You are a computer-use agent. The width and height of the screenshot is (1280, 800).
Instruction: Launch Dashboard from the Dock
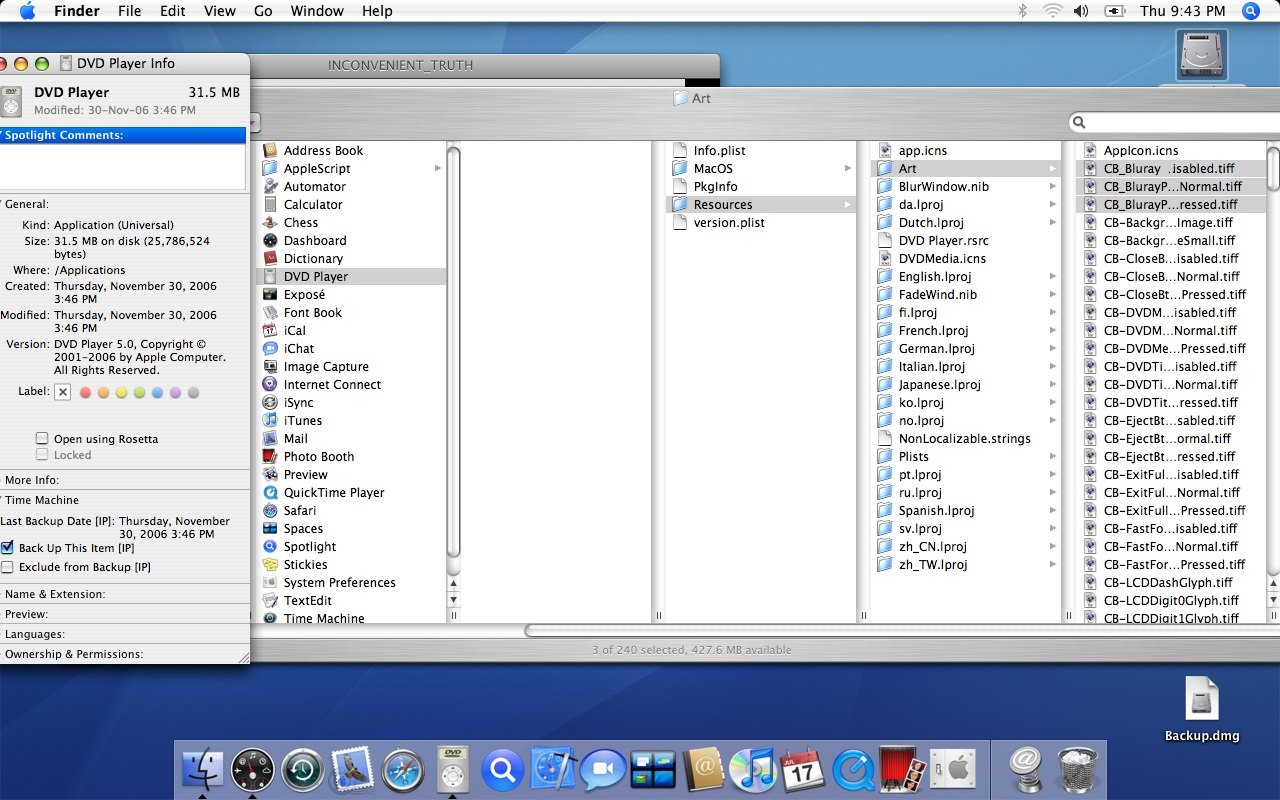tap(252, 769)
